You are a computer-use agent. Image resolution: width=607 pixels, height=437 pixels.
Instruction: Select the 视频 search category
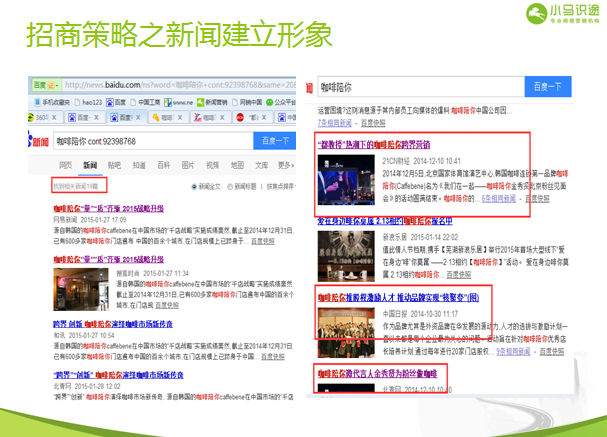click(x=213, y=165)
